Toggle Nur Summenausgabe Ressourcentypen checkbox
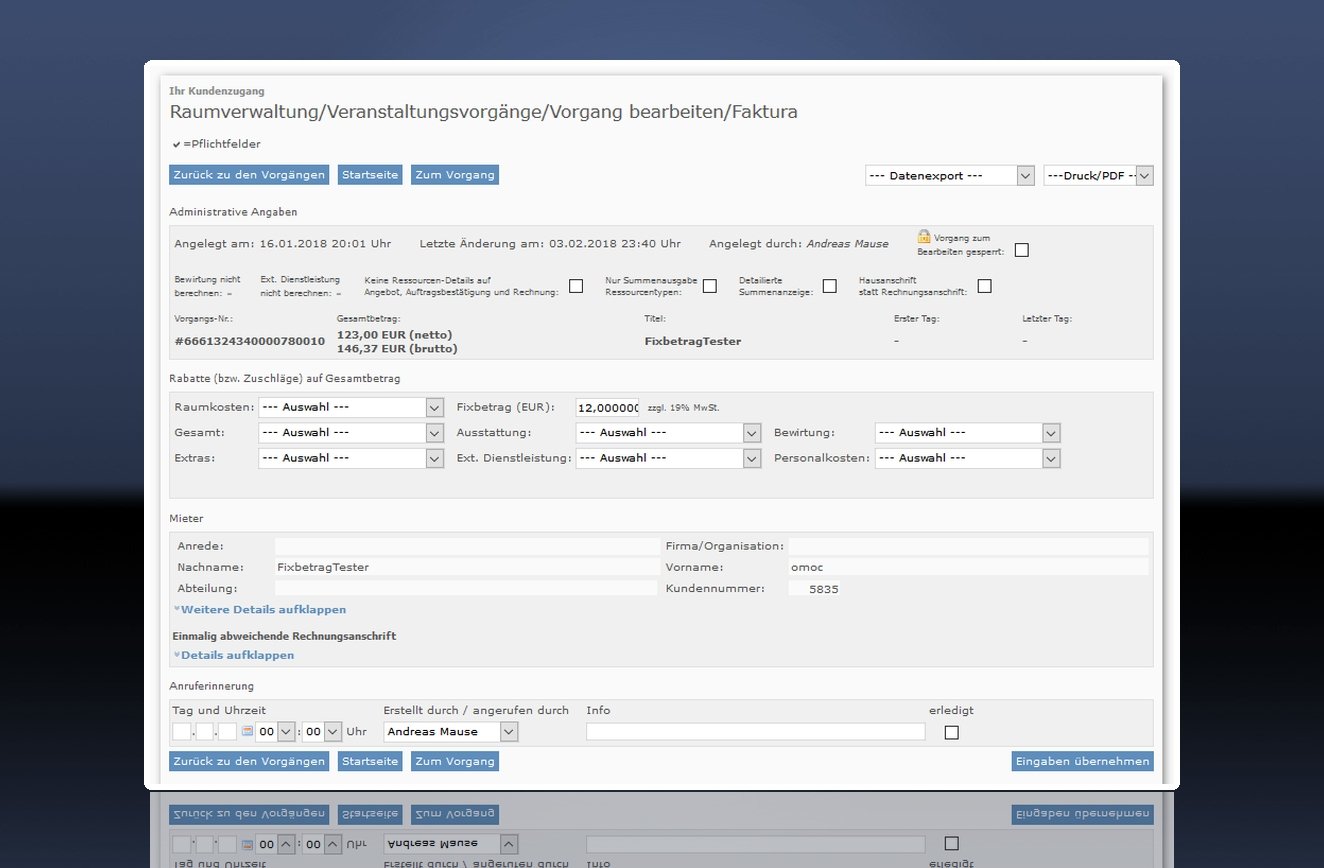 coord(710,286)
